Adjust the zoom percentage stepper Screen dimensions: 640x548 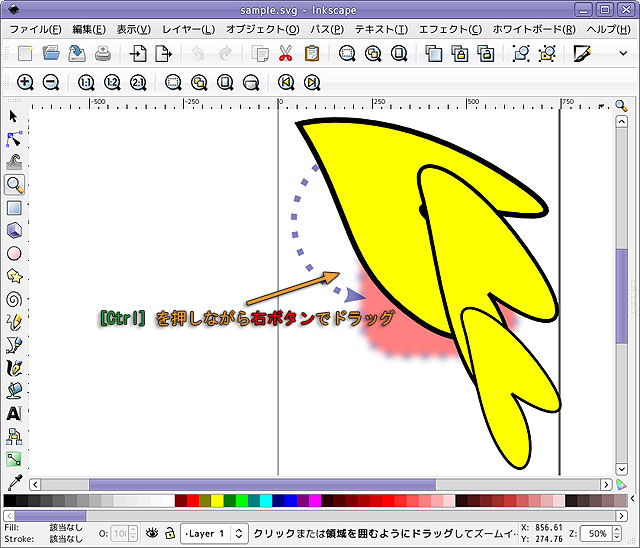(617, 534)
